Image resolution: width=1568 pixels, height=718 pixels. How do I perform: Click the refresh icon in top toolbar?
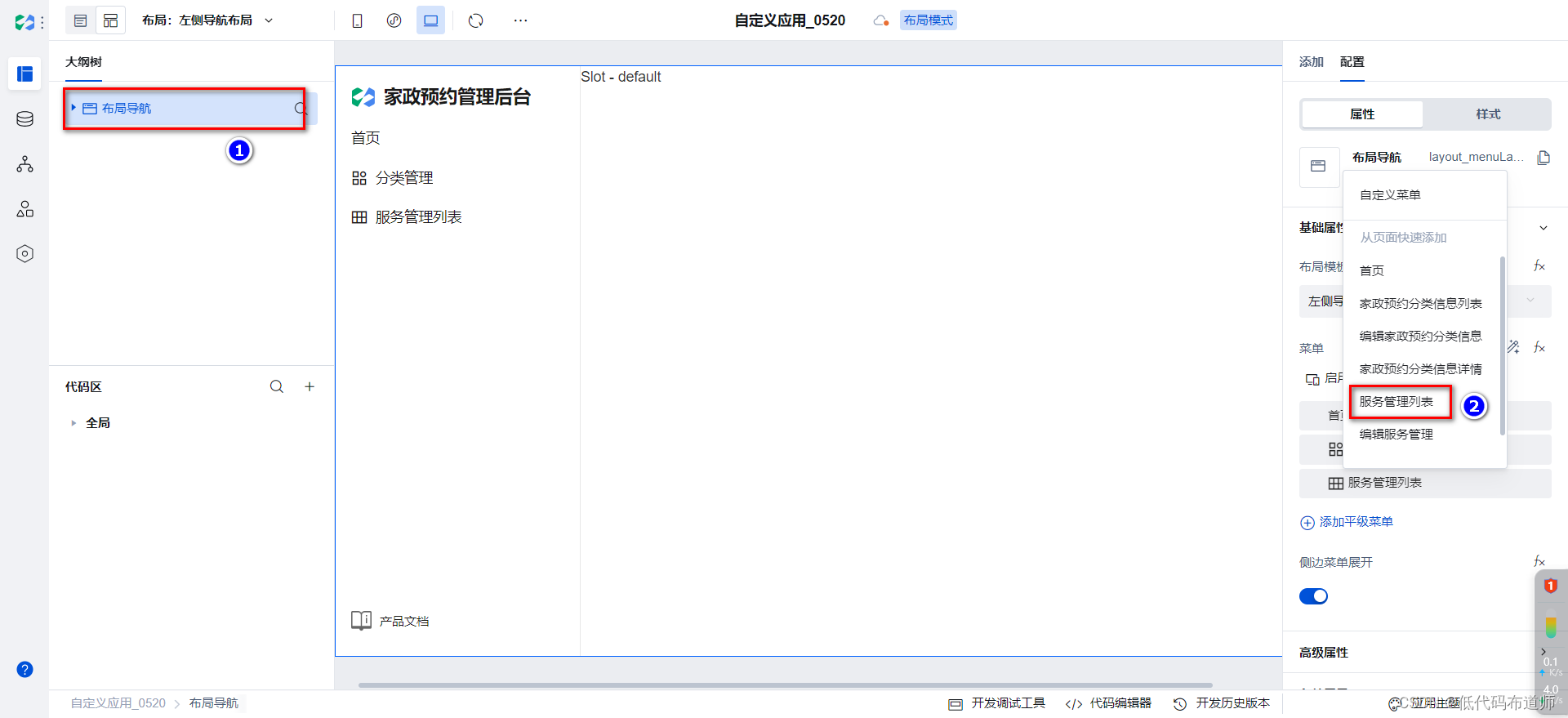coord(476,20)
